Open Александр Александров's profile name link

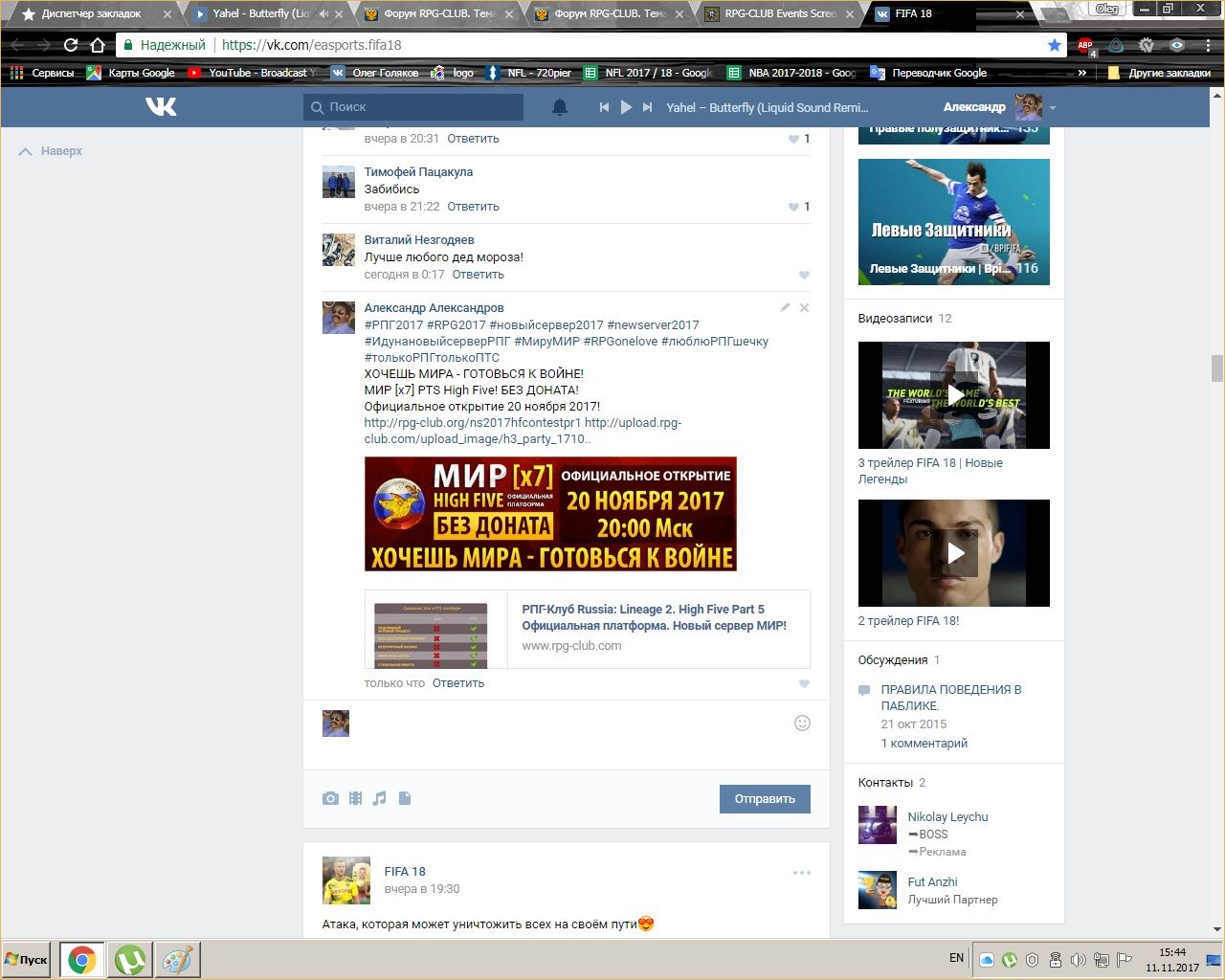(434, 308)
